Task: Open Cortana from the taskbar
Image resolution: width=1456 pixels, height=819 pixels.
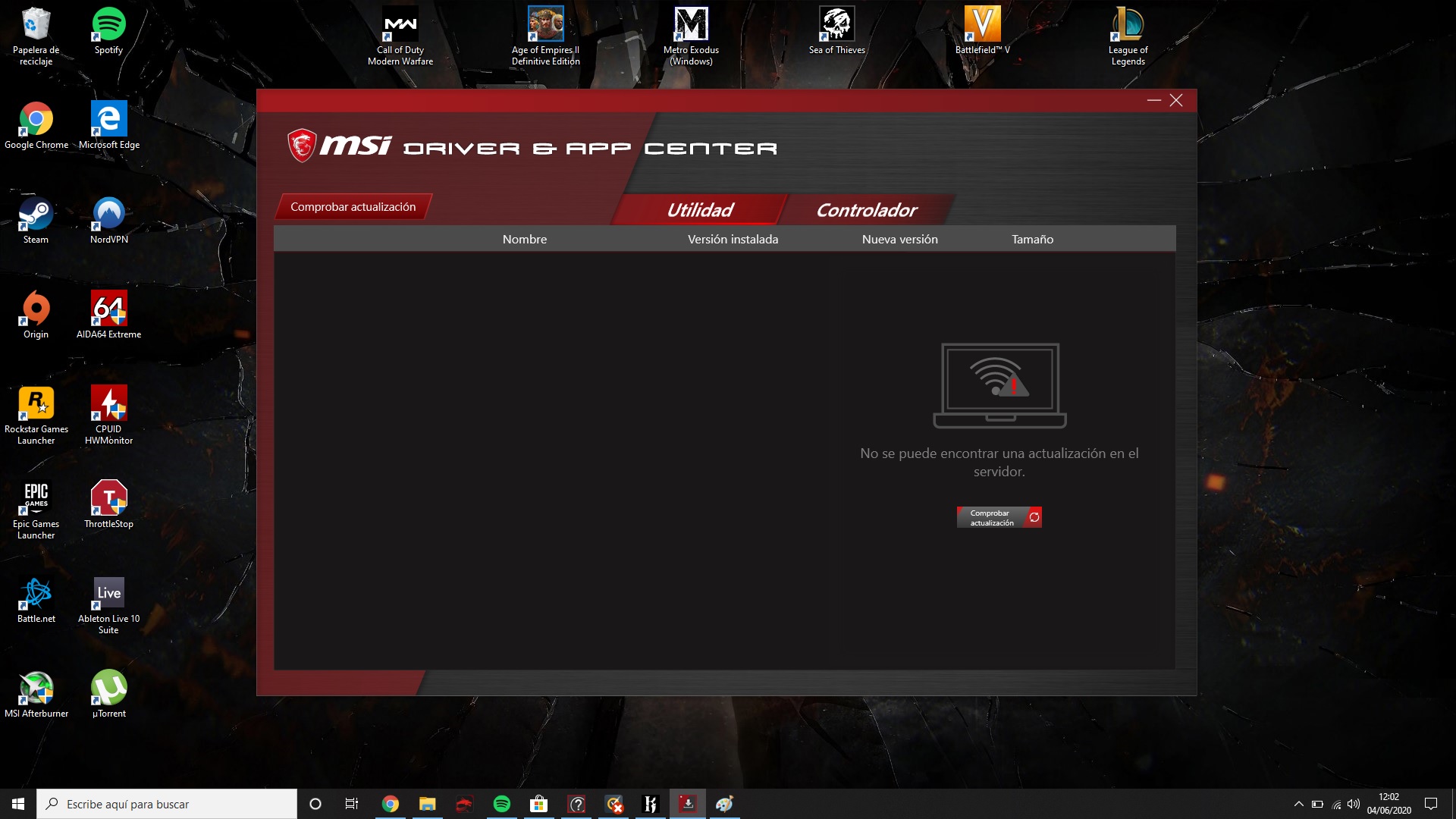Action: click(315, 804)
